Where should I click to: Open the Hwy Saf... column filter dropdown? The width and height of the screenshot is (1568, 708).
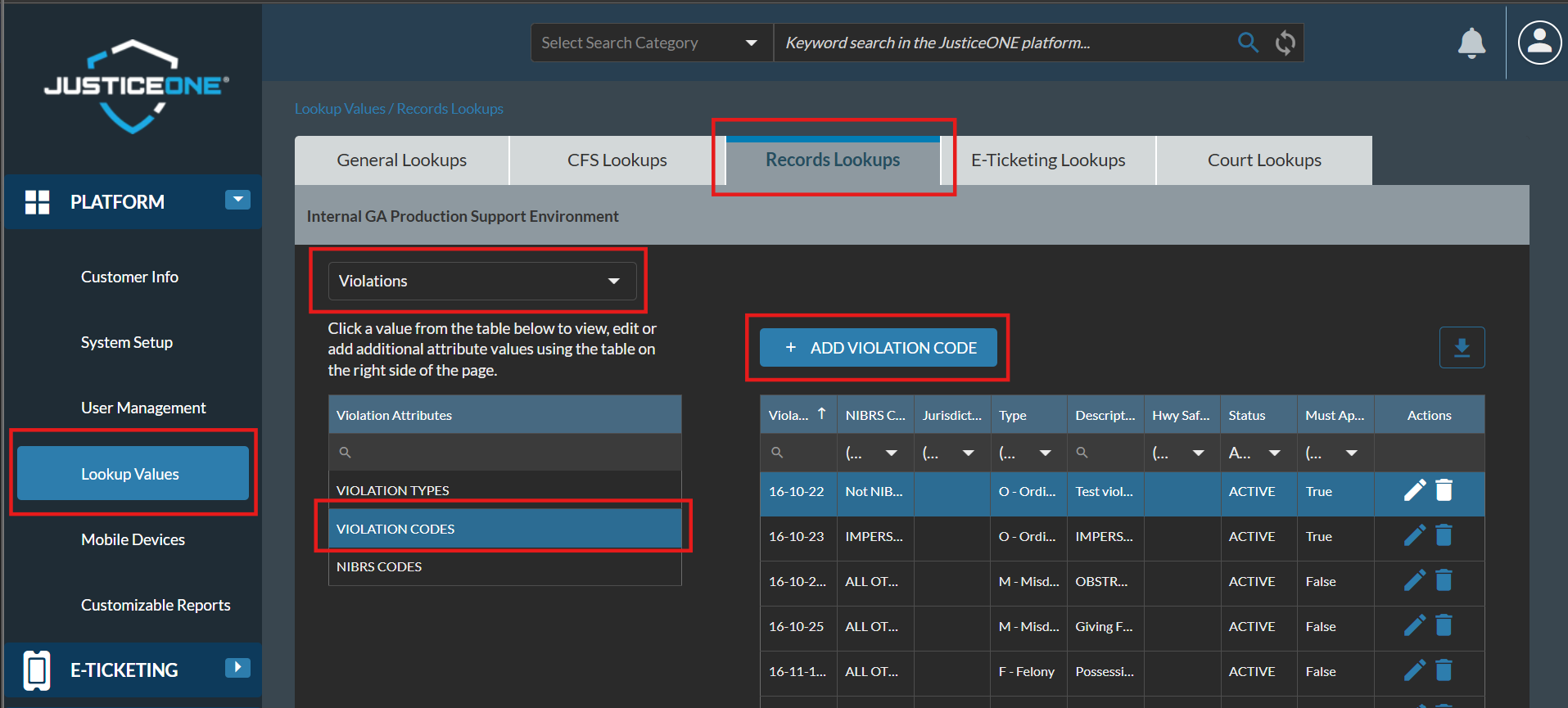coord(1199,453)
